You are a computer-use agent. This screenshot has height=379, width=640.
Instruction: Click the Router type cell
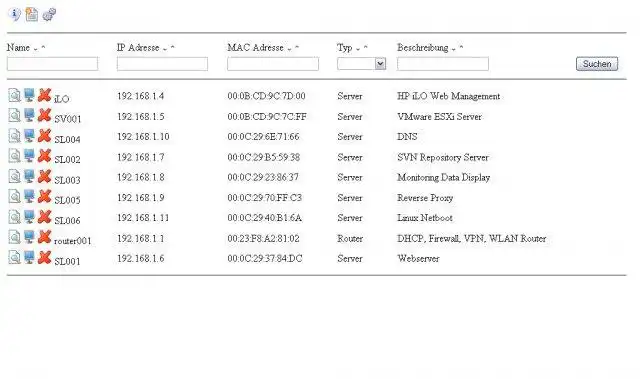coord(350,239)
